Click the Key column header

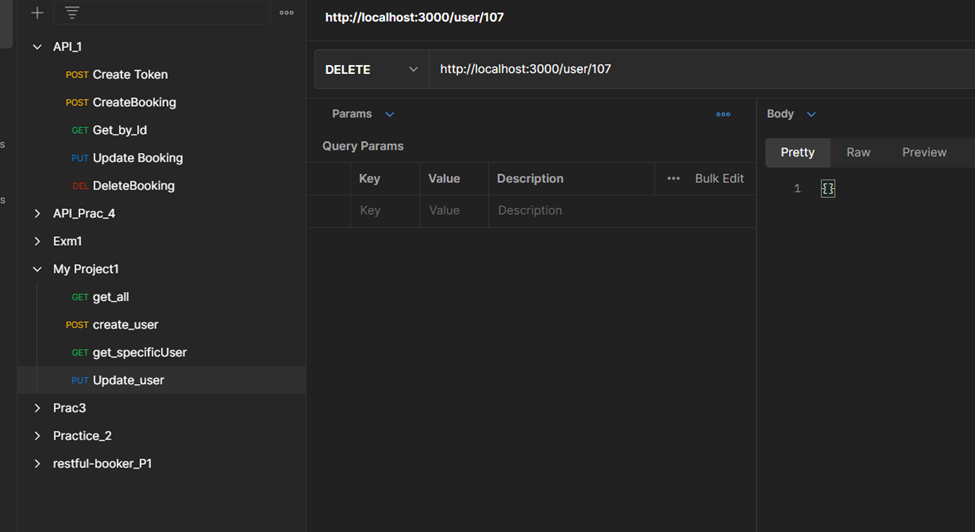tap(369, 178)
